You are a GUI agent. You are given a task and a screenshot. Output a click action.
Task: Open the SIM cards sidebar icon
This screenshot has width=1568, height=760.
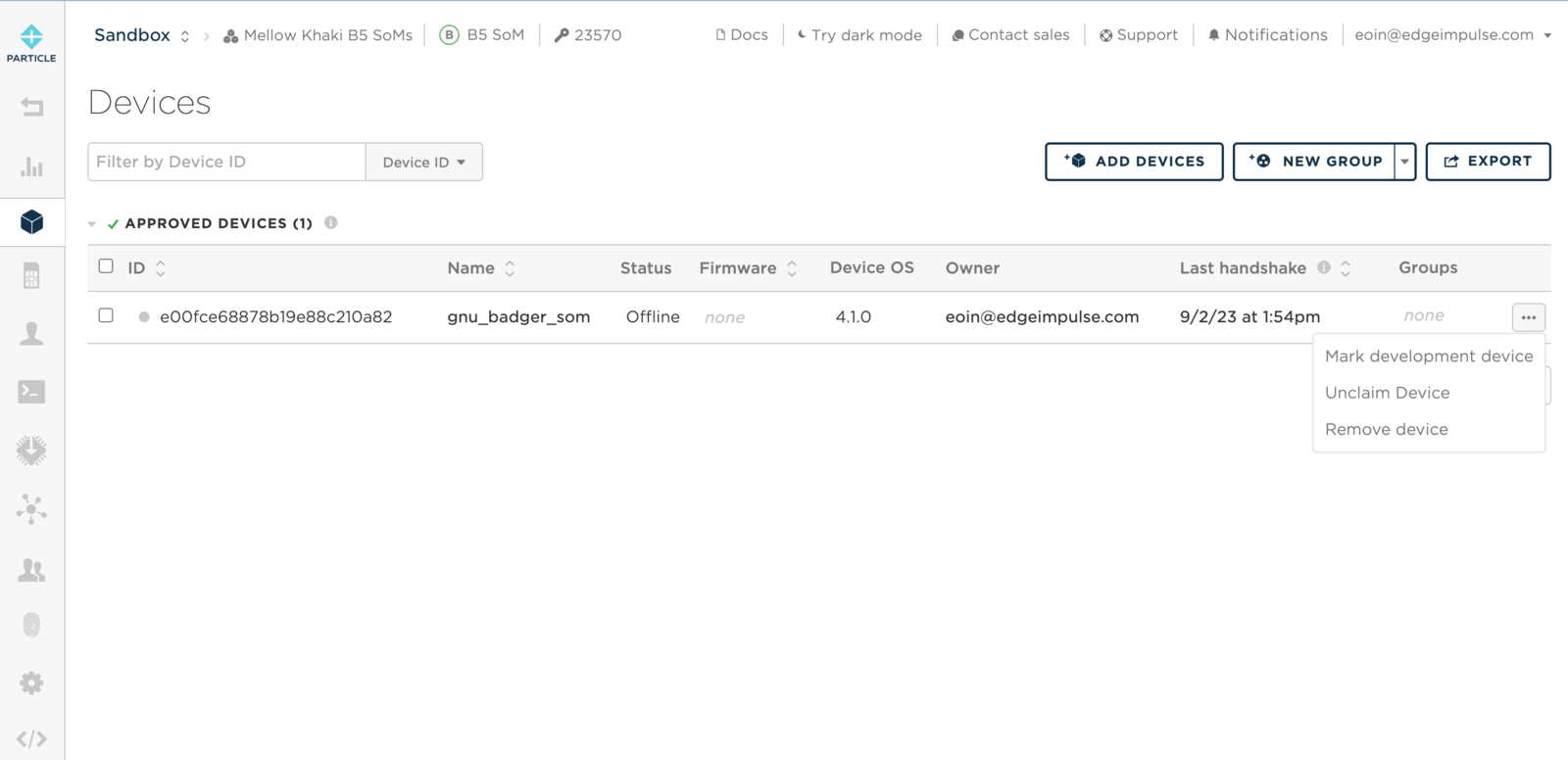click(x=31, y=276)
